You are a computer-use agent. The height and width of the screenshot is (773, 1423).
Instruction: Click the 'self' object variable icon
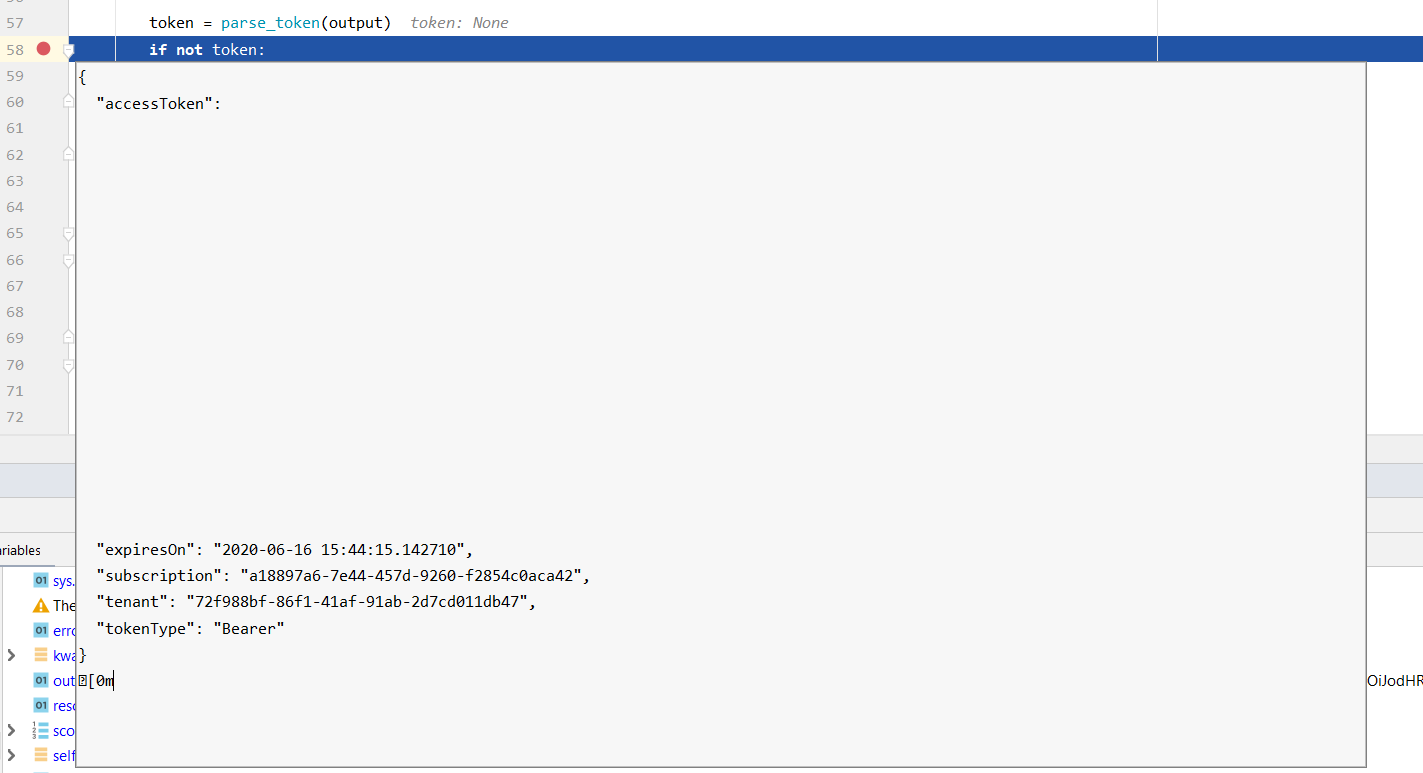point(41,755)
